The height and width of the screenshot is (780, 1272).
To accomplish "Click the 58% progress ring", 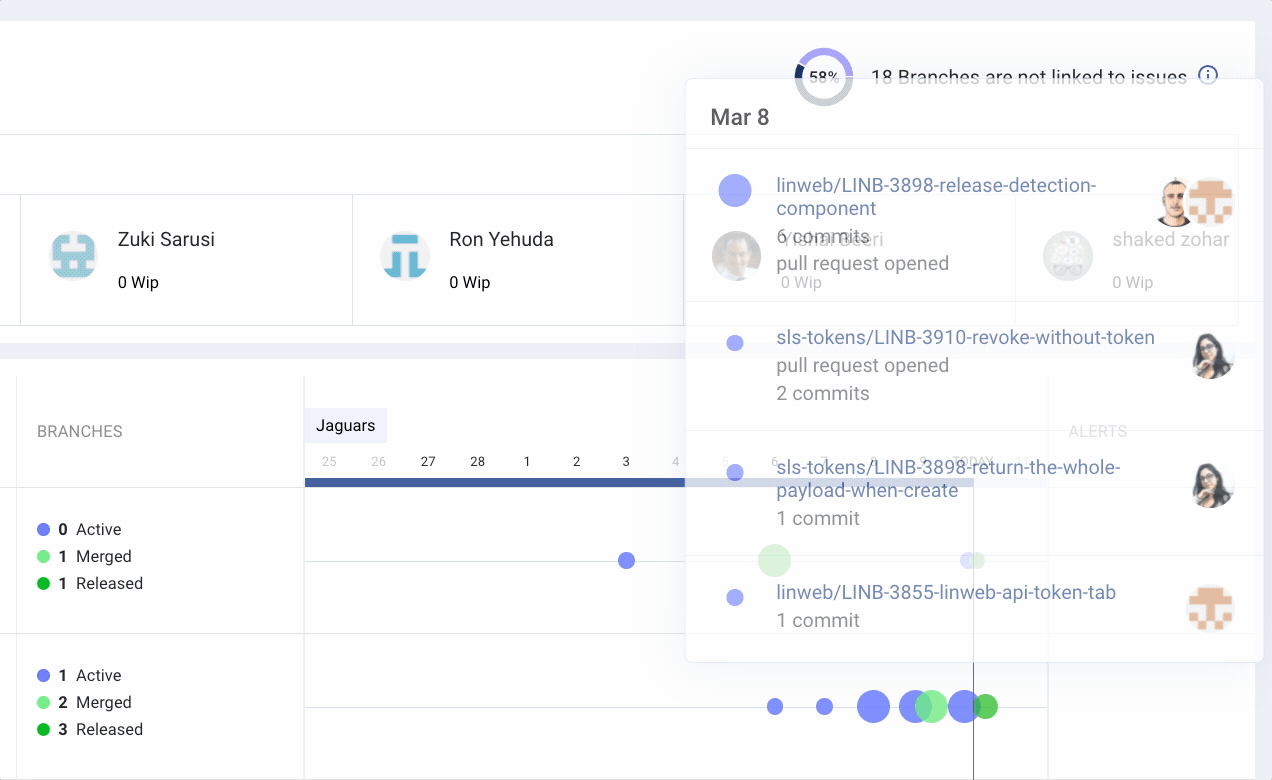I will [824, 77].
